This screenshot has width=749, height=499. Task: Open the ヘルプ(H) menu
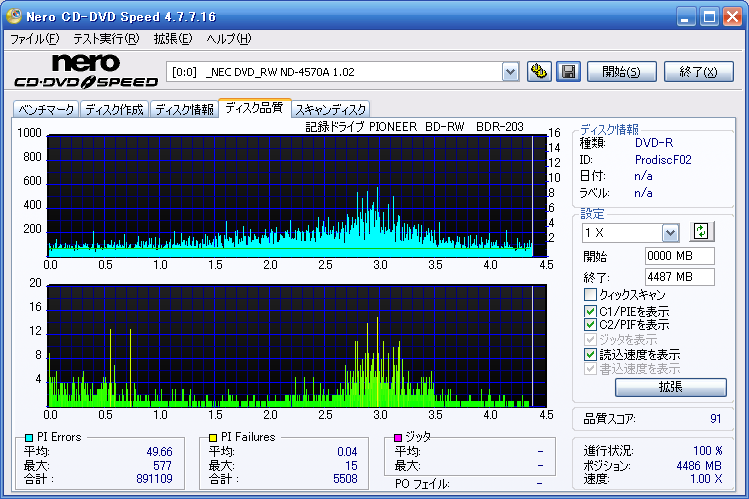click(229, 39)
